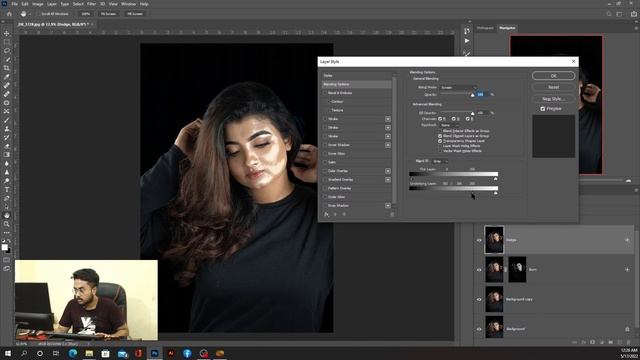Screen dimensions: 640x360
Task: Hide the Background copy layer
Action: point(479,299)
